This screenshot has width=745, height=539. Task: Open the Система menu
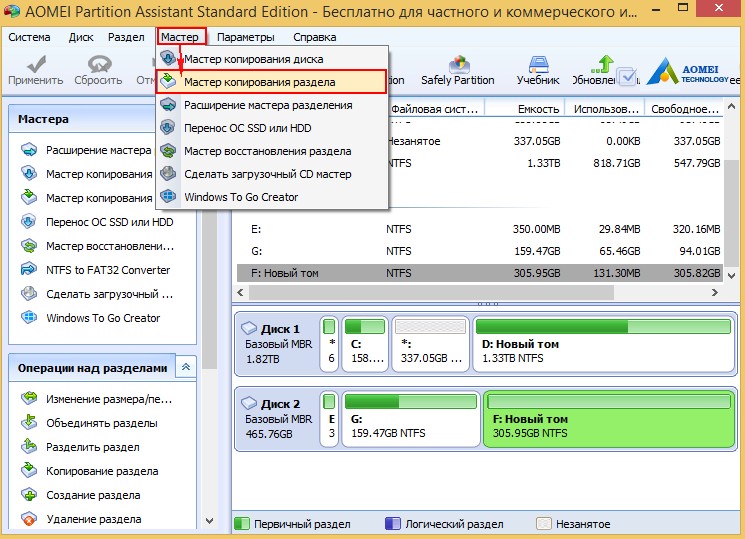pos(29,37)
